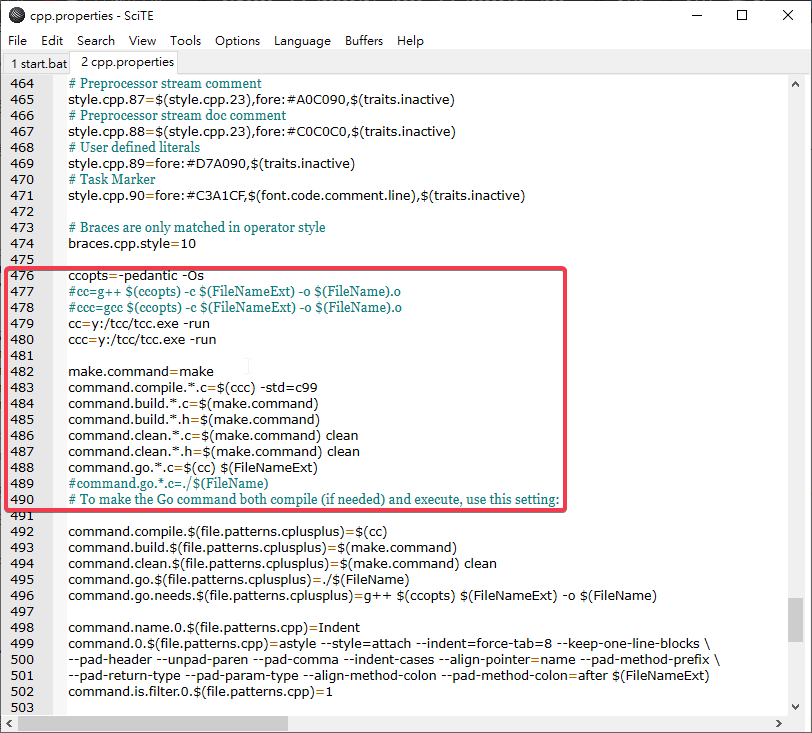Open the Buffers menu
The image size is (812, 733).
tap(364, 40)
